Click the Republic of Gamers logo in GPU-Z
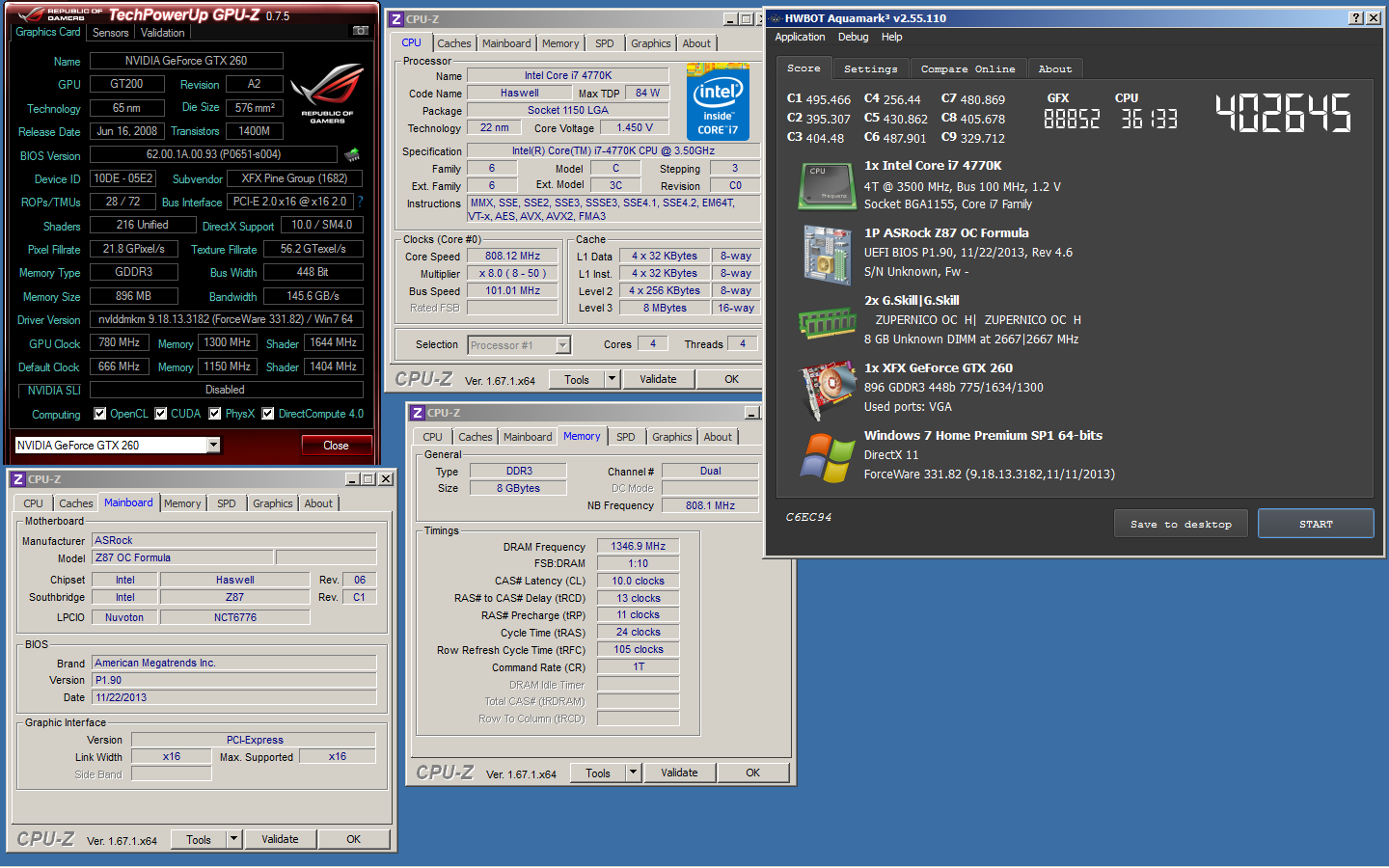Viewport: 1389px width, 868px height. (327, 93)
